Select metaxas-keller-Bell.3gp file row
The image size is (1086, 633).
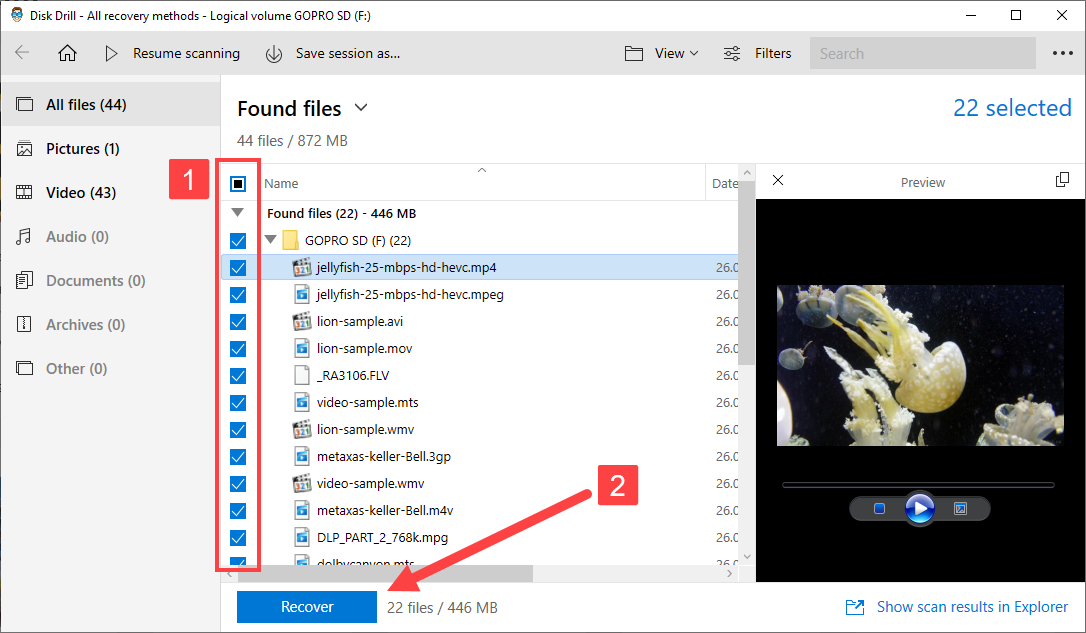pyautogui.click(x=479, y=456)
